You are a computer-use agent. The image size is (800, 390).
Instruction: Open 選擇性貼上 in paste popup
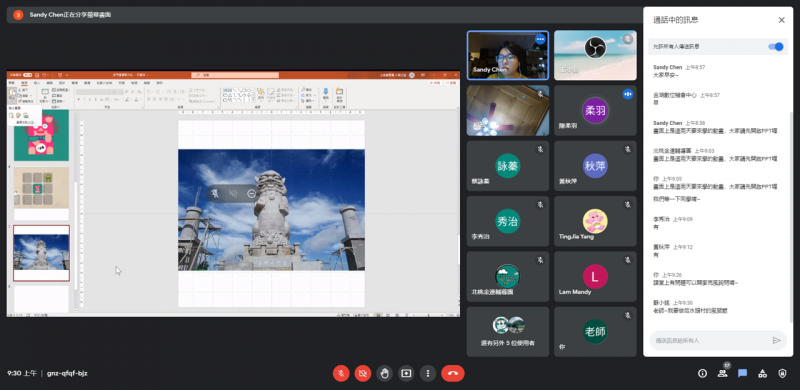point(26,123)
